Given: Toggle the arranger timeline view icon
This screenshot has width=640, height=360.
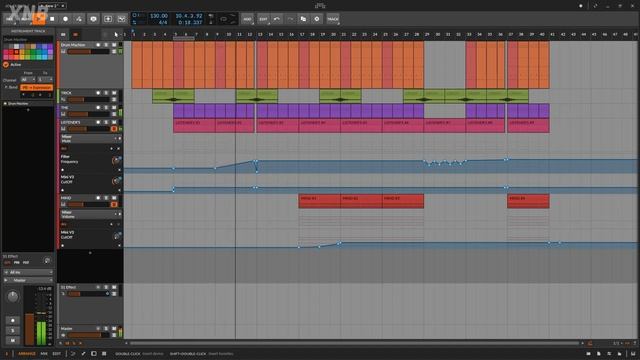Looking at the screenshot, I should [63, 35].
